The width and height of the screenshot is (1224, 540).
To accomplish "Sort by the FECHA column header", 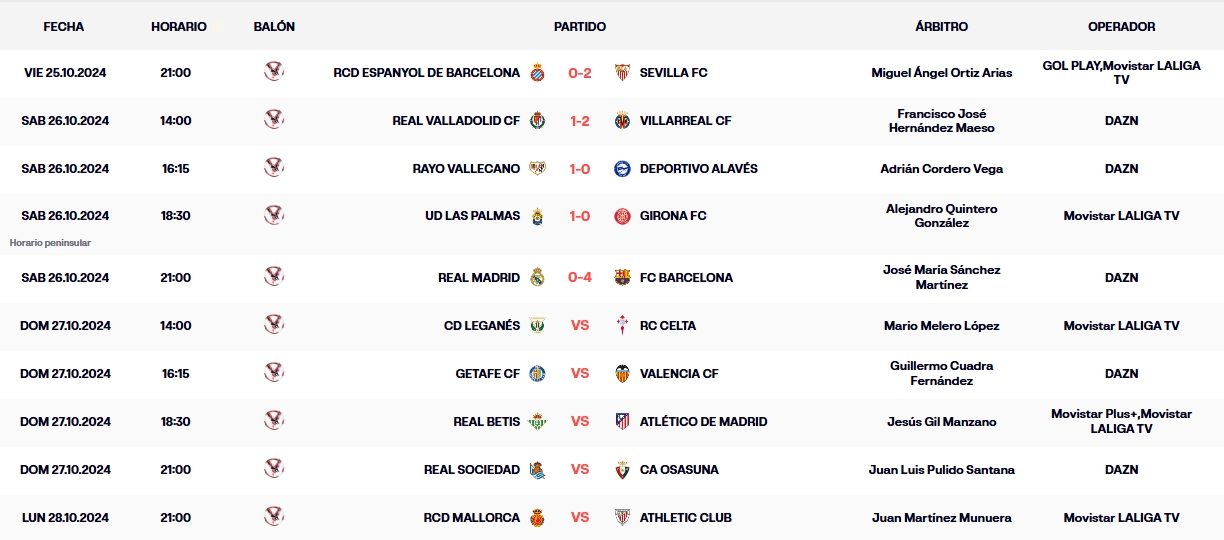I will tap(64, 27).
